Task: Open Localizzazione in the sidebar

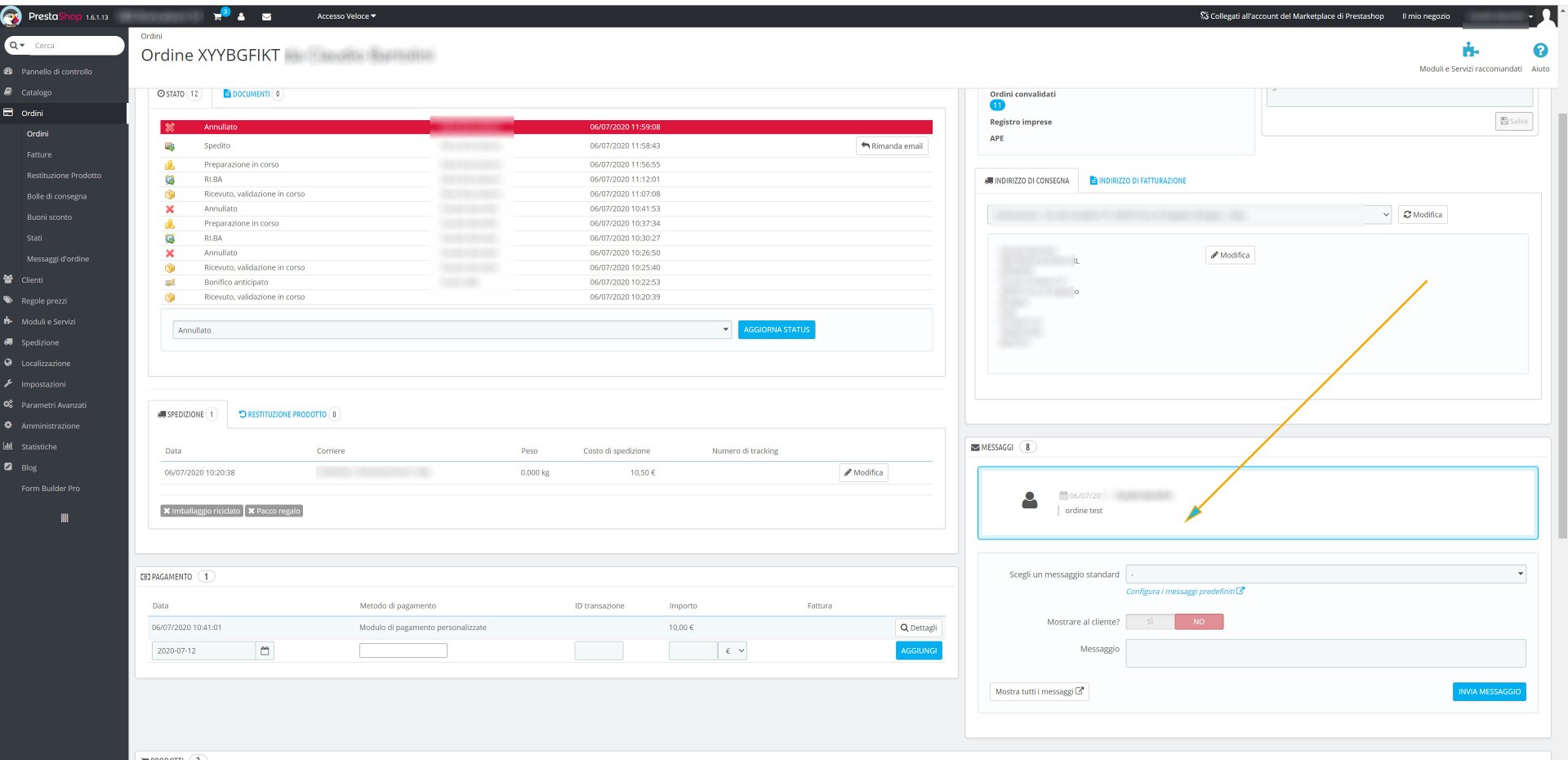Action: (x=46, y=363)
